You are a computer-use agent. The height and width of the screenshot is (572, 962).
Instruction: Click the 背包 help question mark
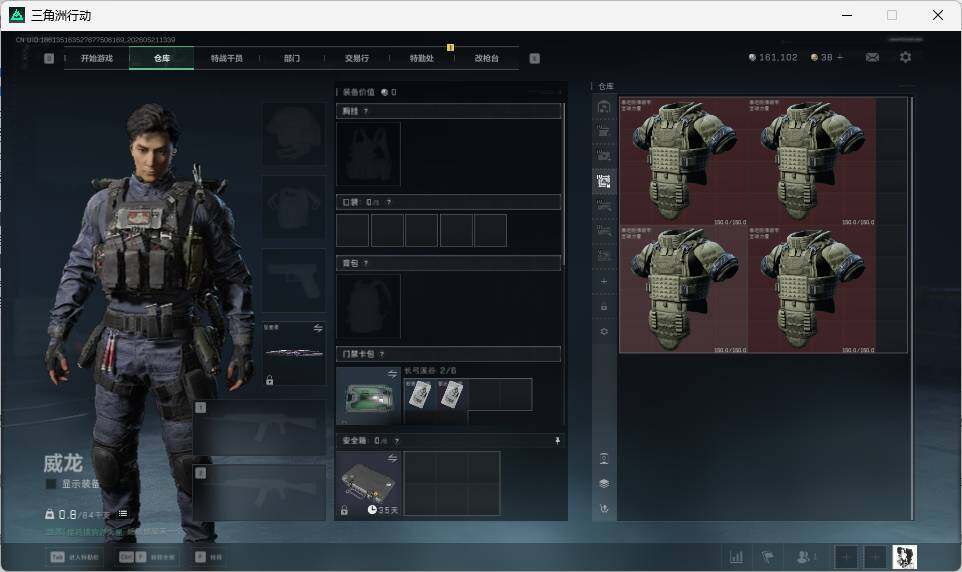[366, 263]
